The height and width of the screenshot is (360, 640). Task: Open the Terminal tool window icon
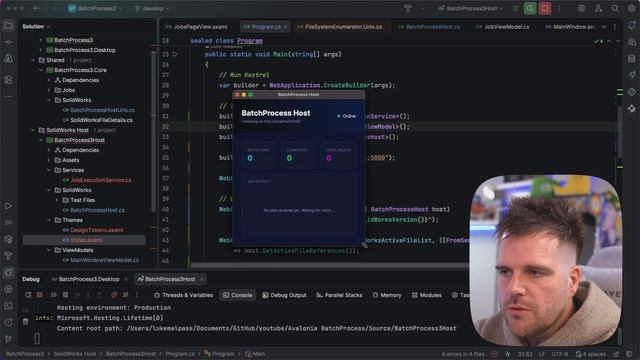[x=8, y=306]
